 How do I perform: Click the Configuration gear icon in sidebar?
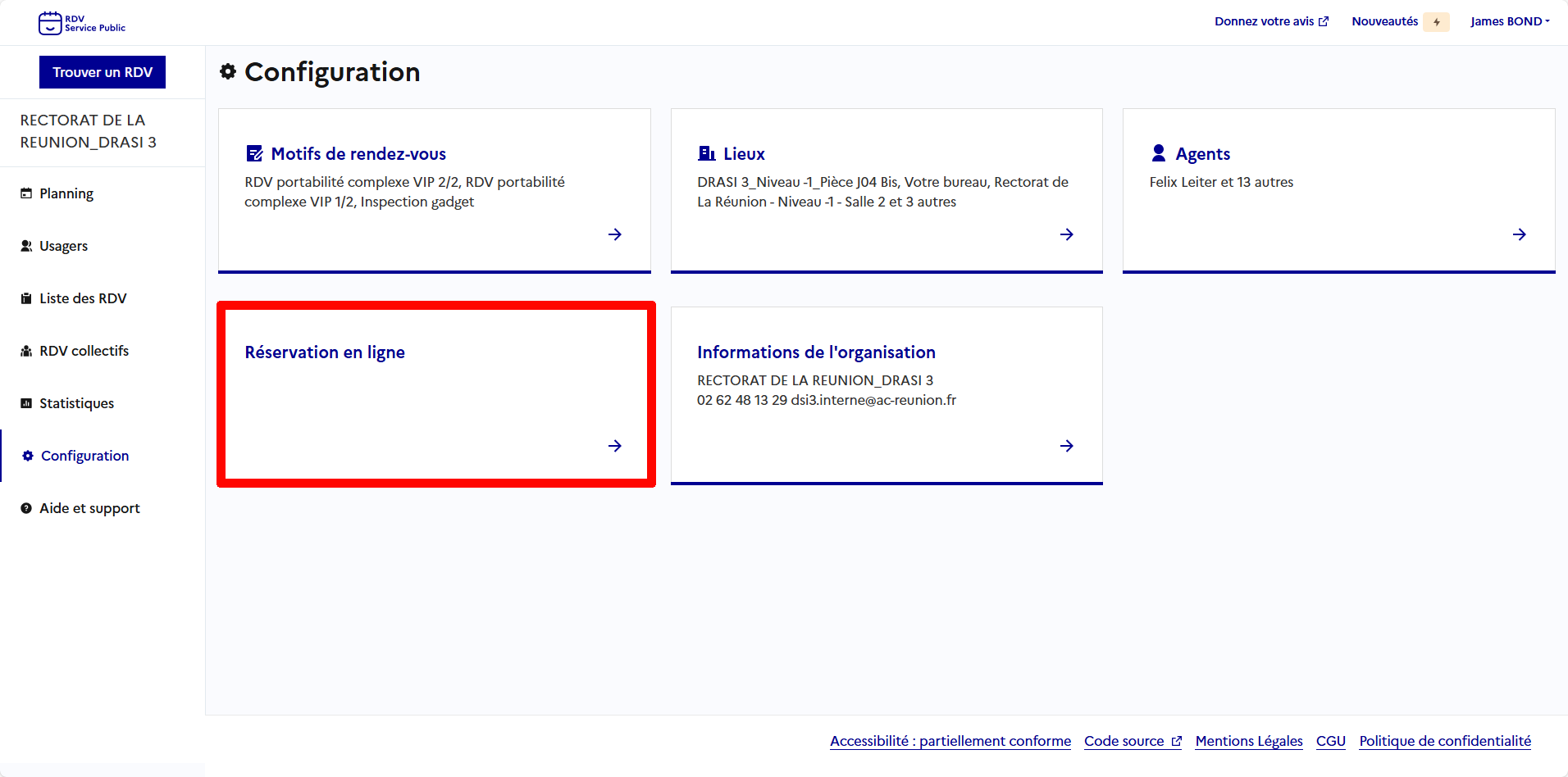point(28,456)
